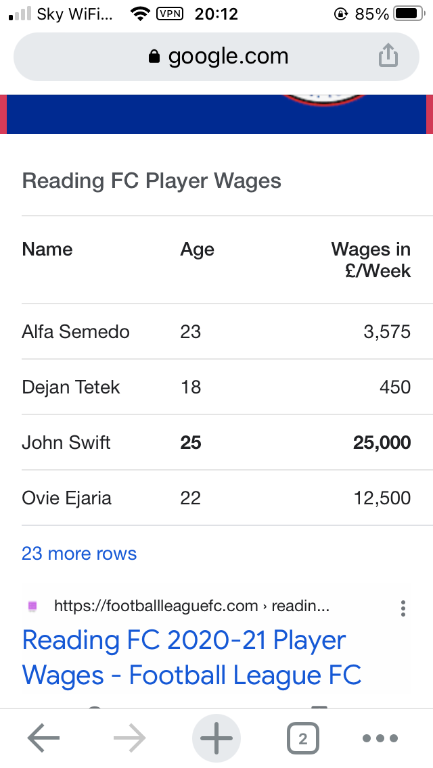This screenshot has height=768, width=433.
Task: Tap the blue banner image at top
Action: coord(216,114)
